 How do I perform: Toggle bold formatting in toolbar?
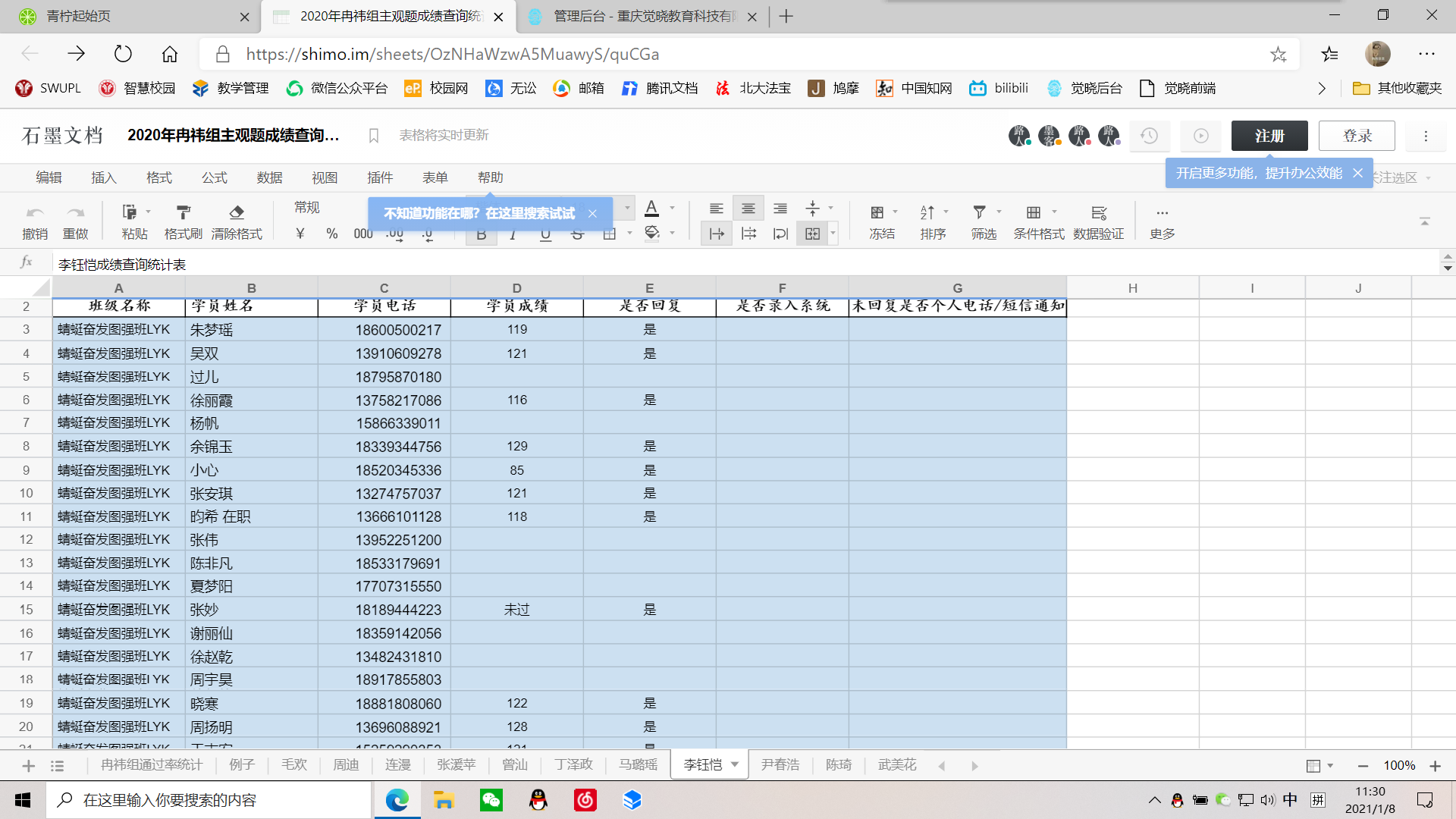coord(482,234)
